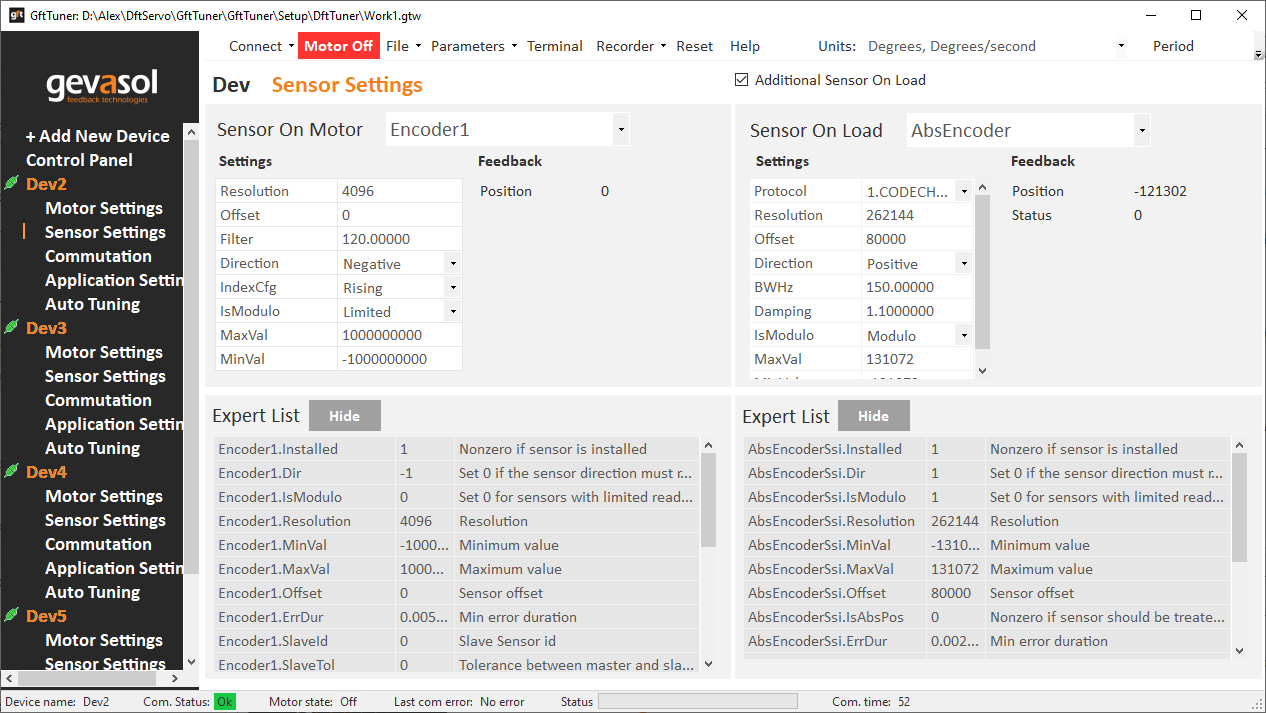The width and height of the screenshot is (1266, 713).
Task: Click the green Ok com status indicator
Action: pos(225,702)
